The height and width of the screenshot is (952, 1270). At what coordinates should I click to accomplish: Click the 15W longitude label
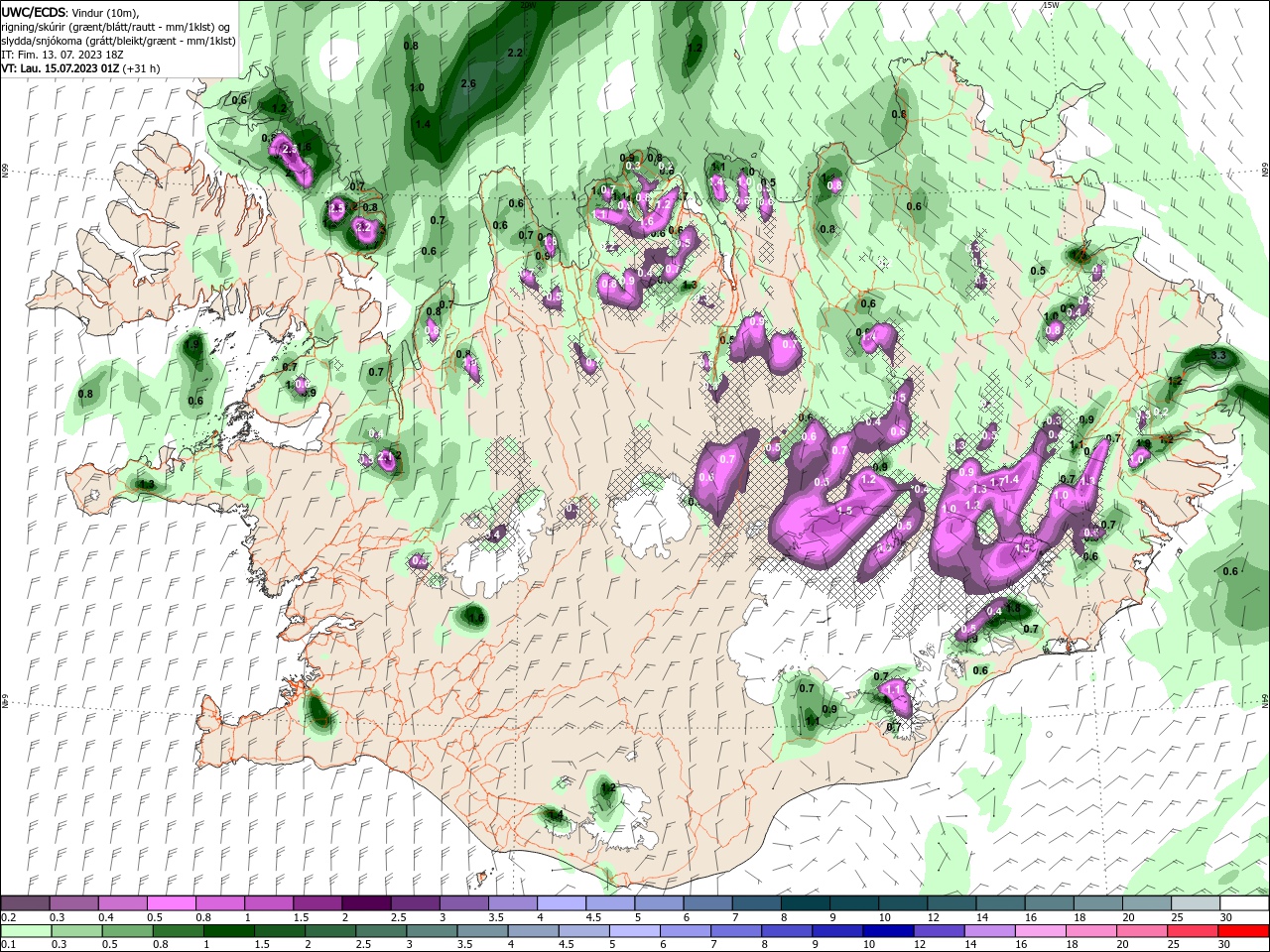coord(1052,5)
